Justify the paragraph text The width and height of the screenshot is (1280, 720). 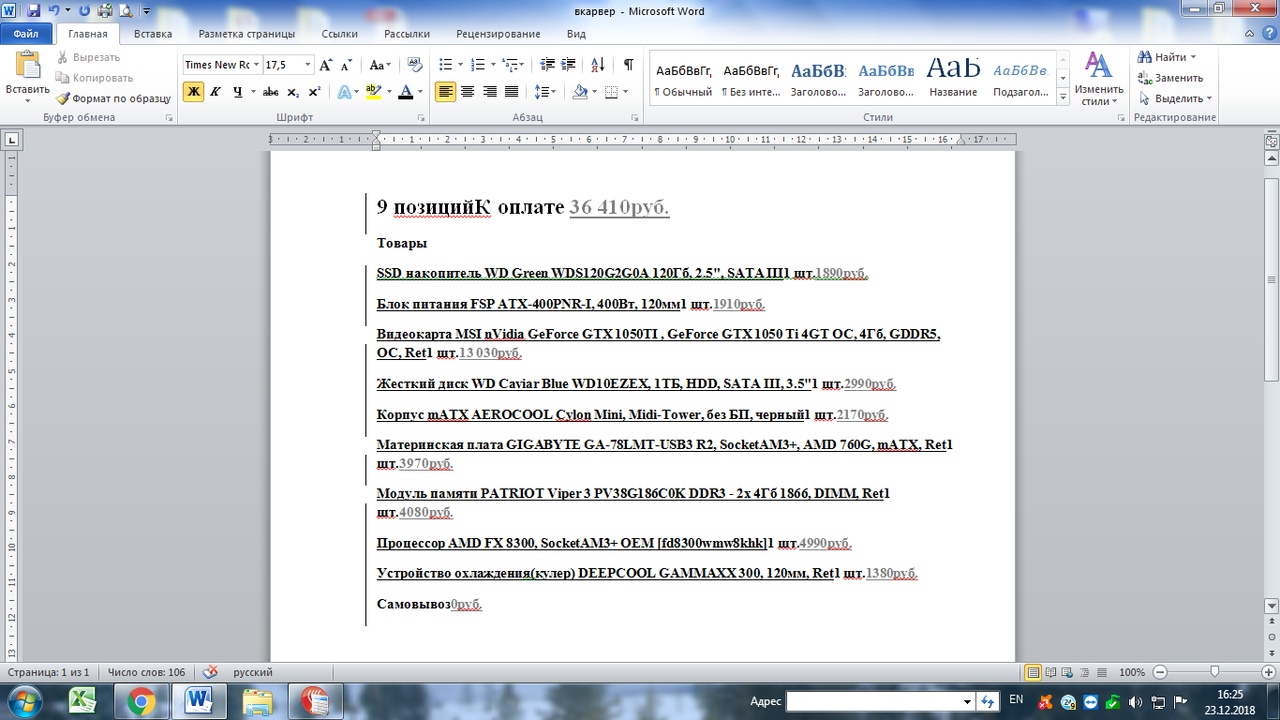511,92
